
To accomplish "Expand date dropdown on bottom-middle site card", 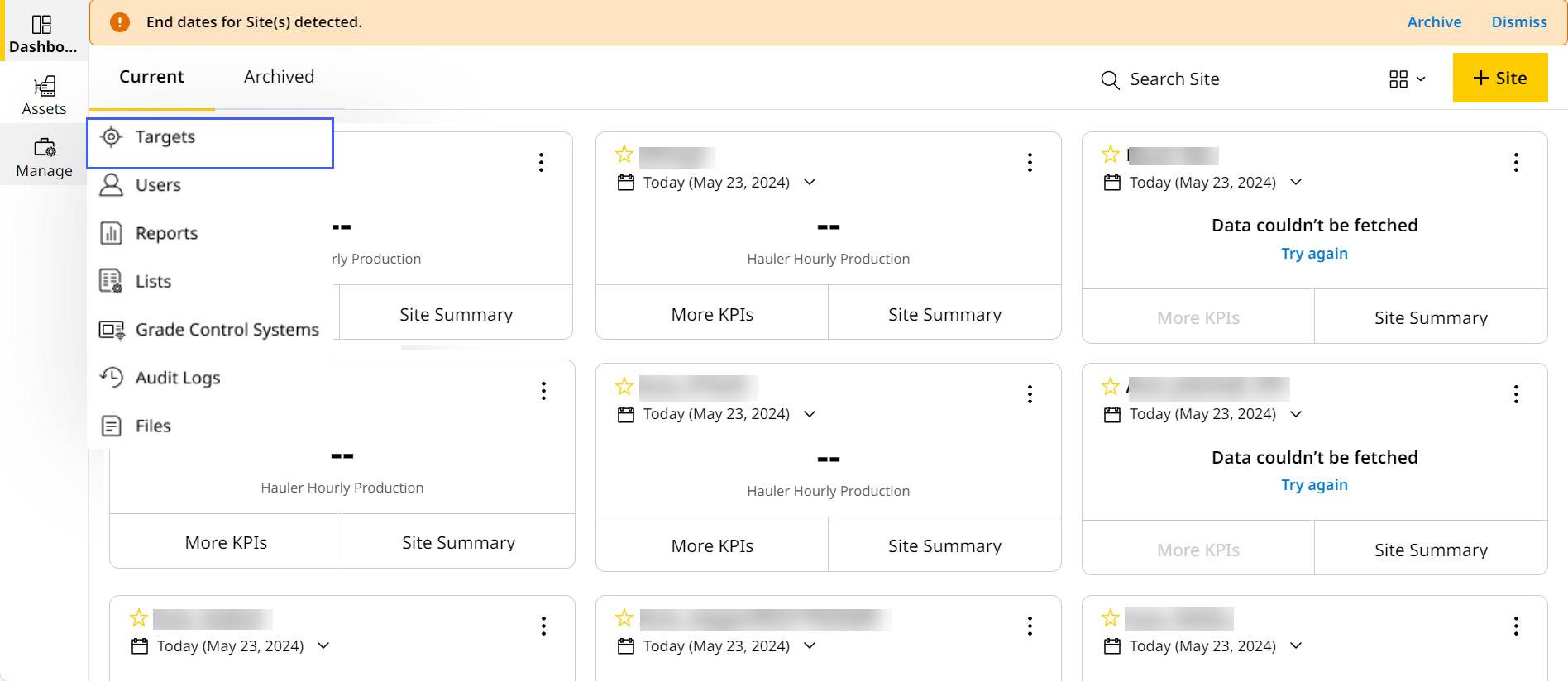I will [810, 645].
